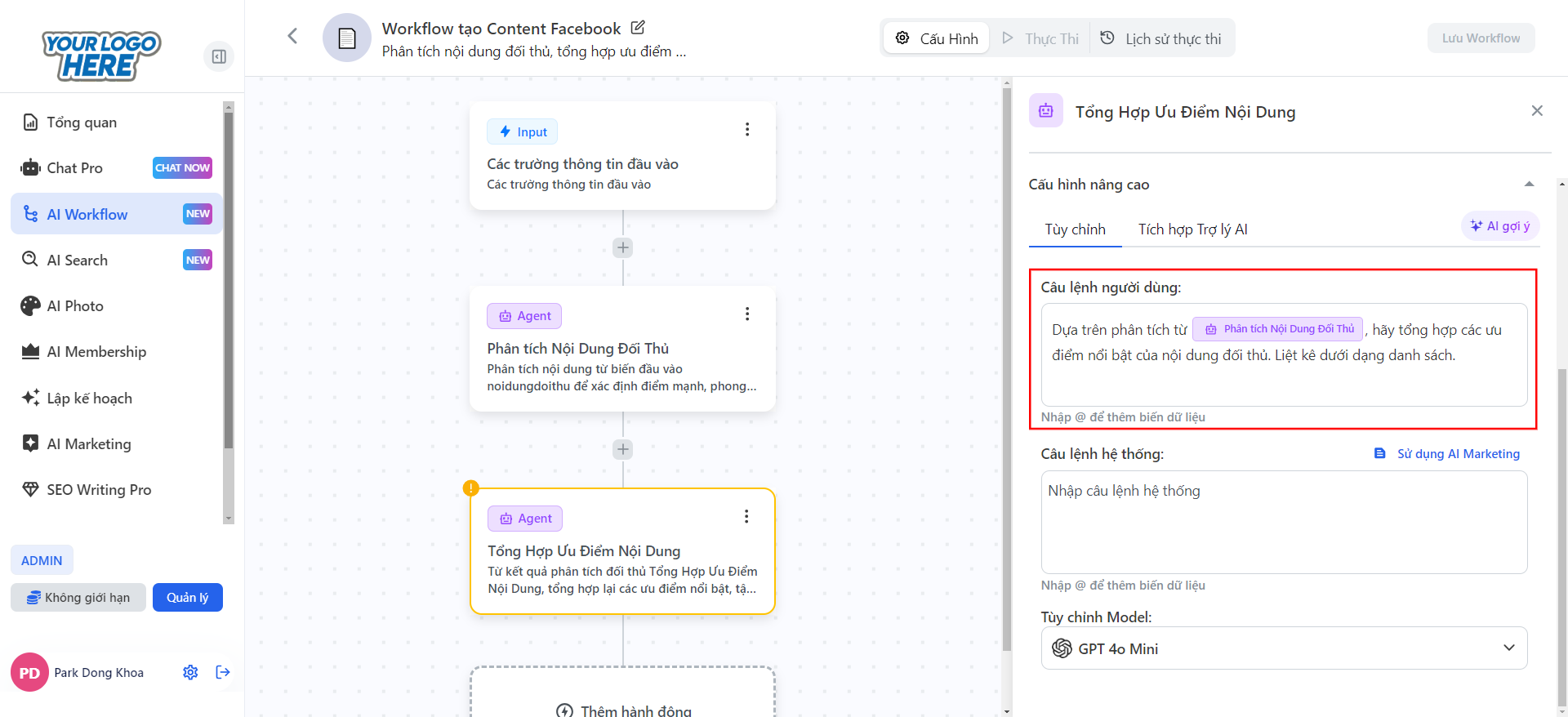Click the settings gear next to Park Dong Khoa
The image size is (1568, 717).
pos(190,672)
